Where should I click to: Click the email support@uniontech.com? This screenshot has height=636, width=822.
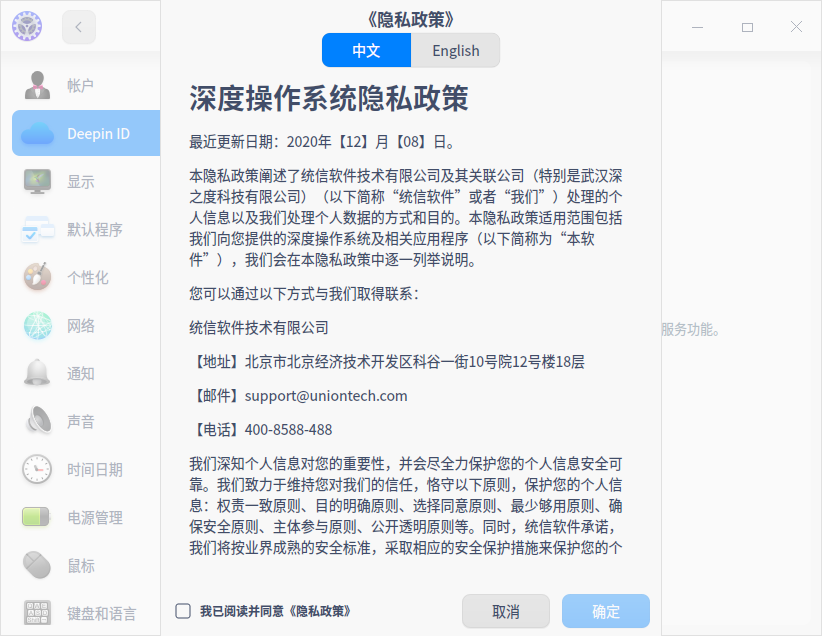pos(326,396)
